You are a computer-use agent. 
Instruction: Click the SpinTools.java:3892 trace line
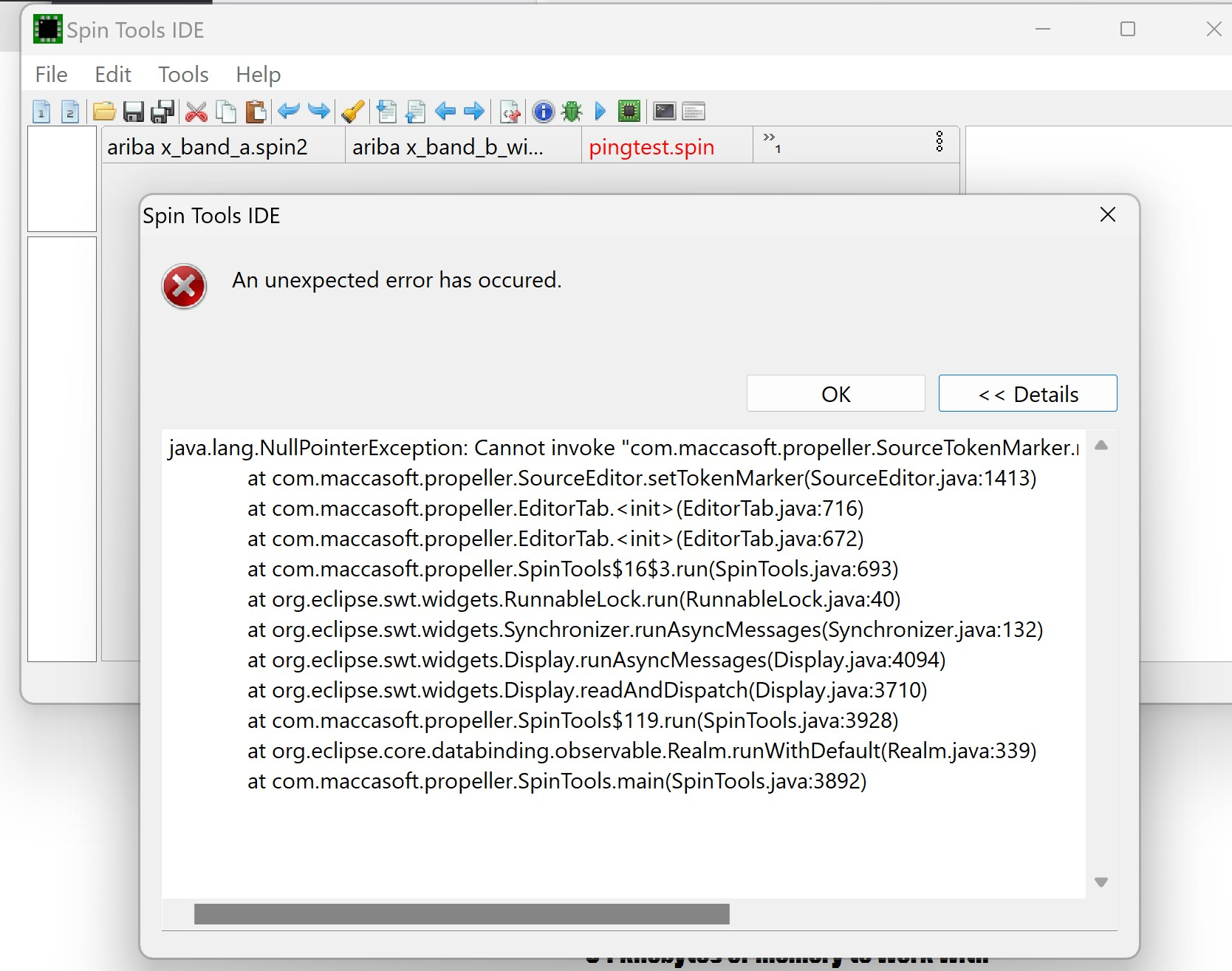tap(557, 781)
